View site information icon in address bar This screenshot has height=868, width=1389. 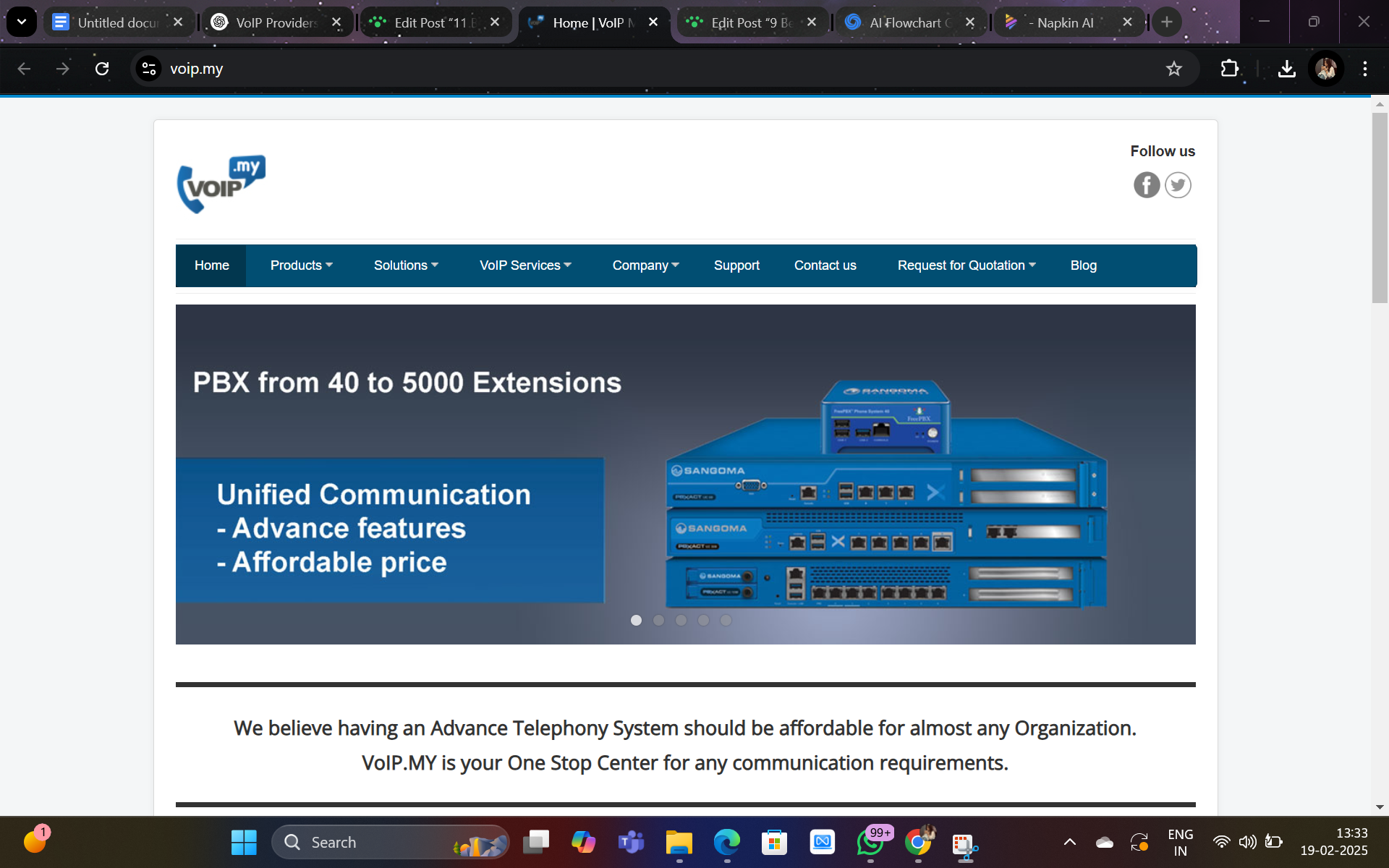[149, 69]
